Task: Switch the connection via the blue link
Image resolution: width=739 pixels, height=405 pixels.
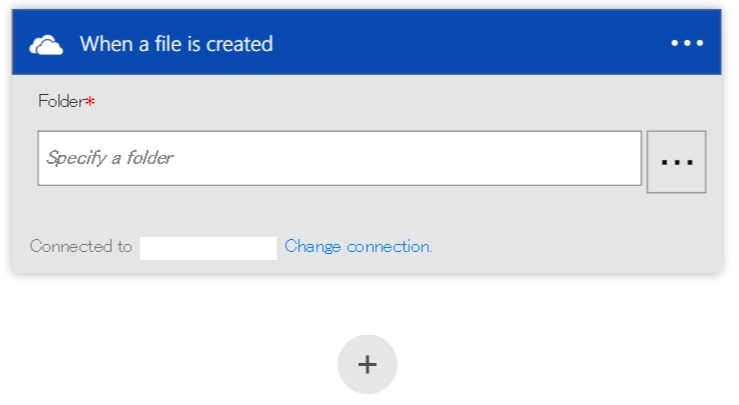Action: [x=358, y=246]
